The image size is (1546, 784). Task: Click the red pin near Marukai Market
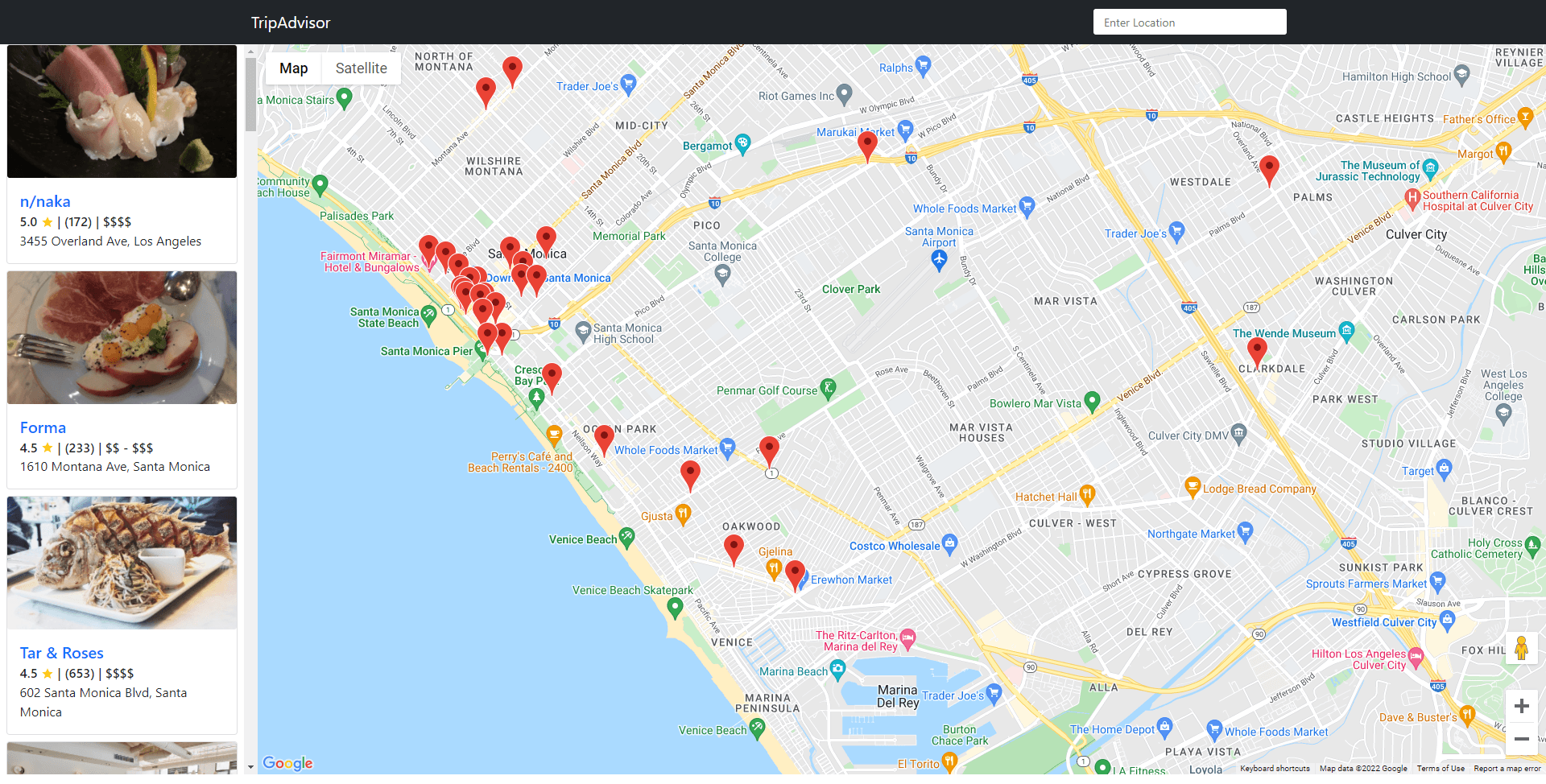867,147
